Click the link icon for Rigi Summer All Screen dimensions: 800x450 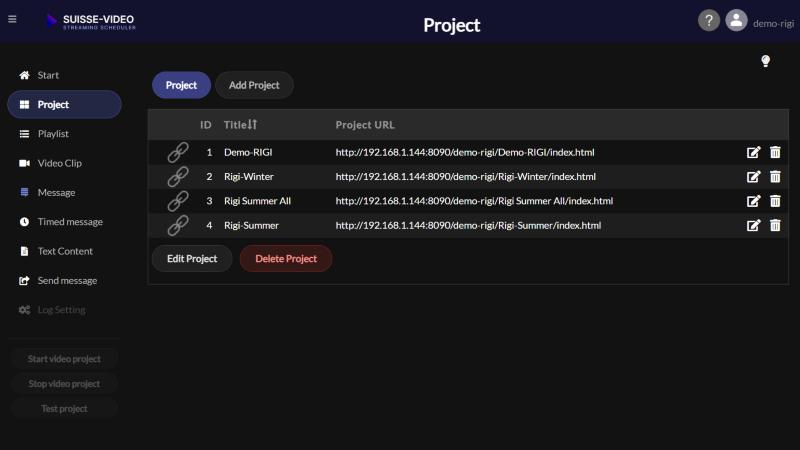(178, 201)
